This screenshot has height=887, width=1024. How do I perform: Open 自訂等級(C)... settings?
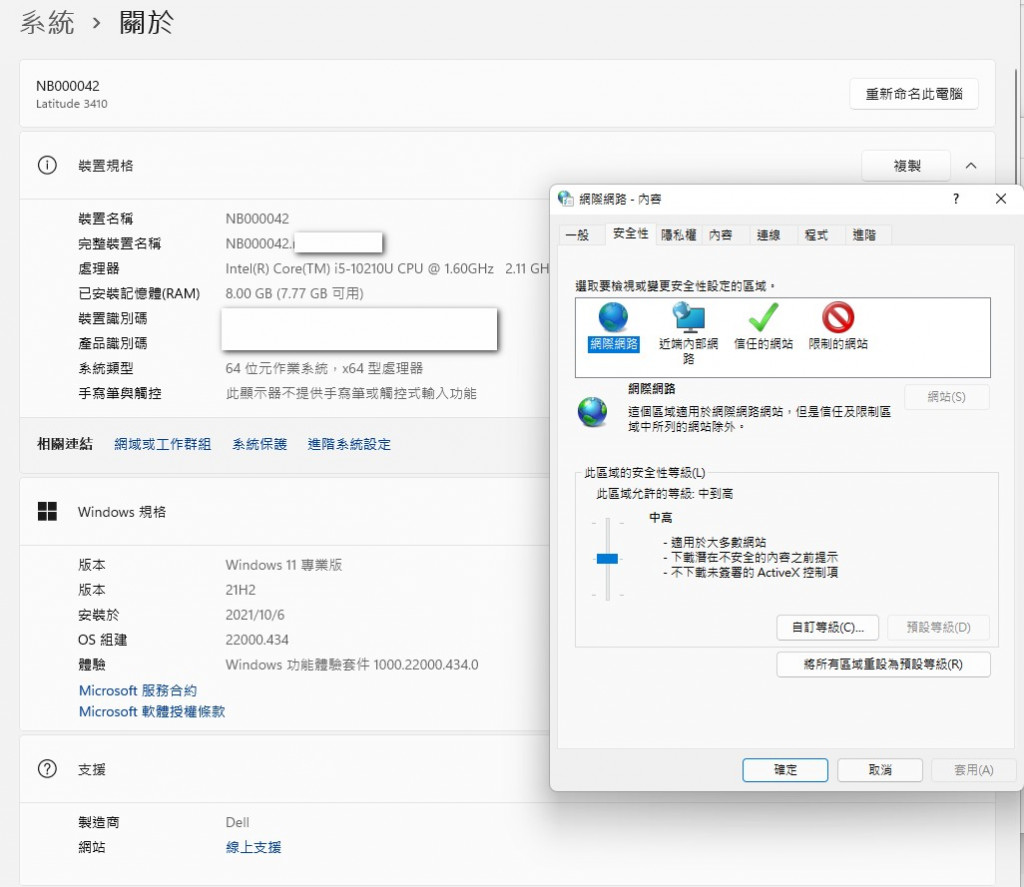tap(827, 628)
